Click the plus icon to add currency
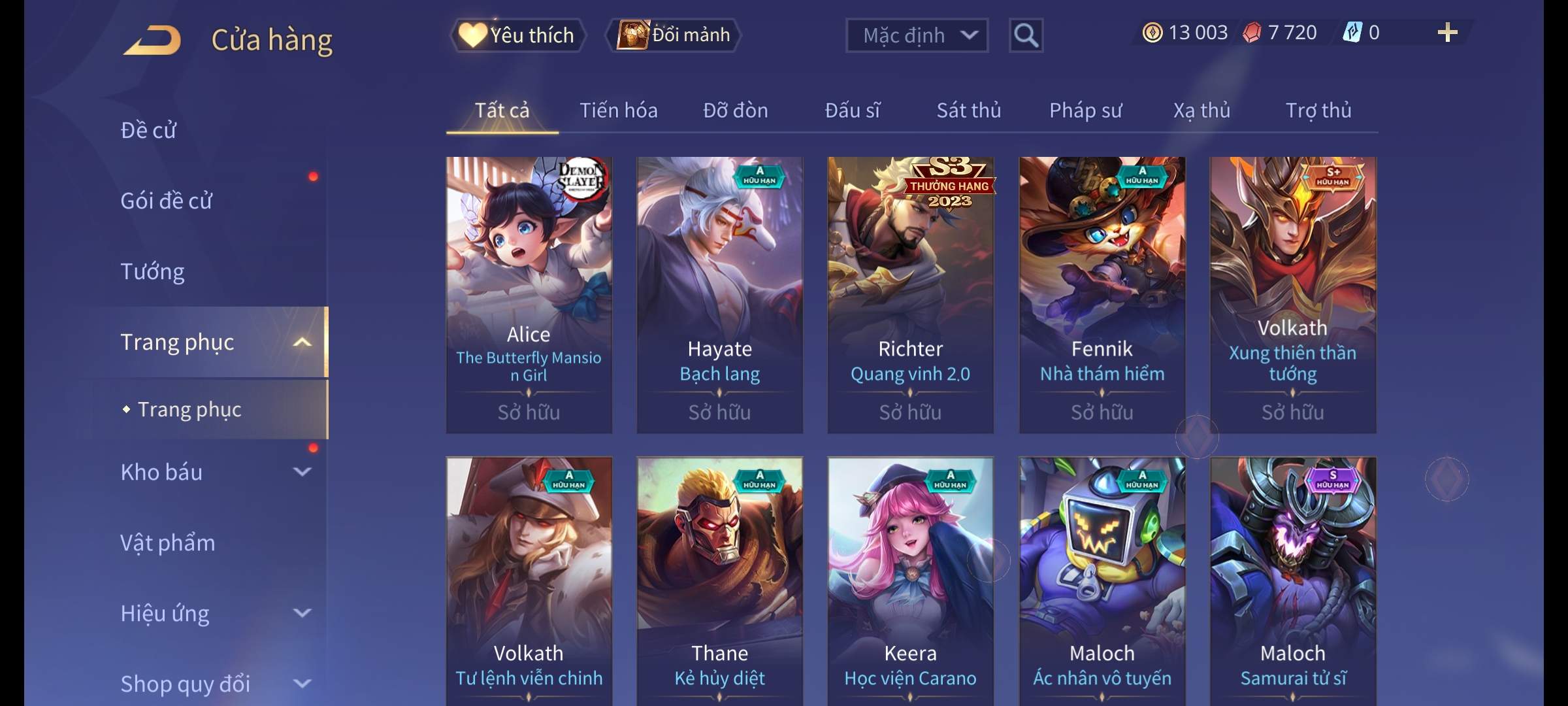 pos(1448,33)
